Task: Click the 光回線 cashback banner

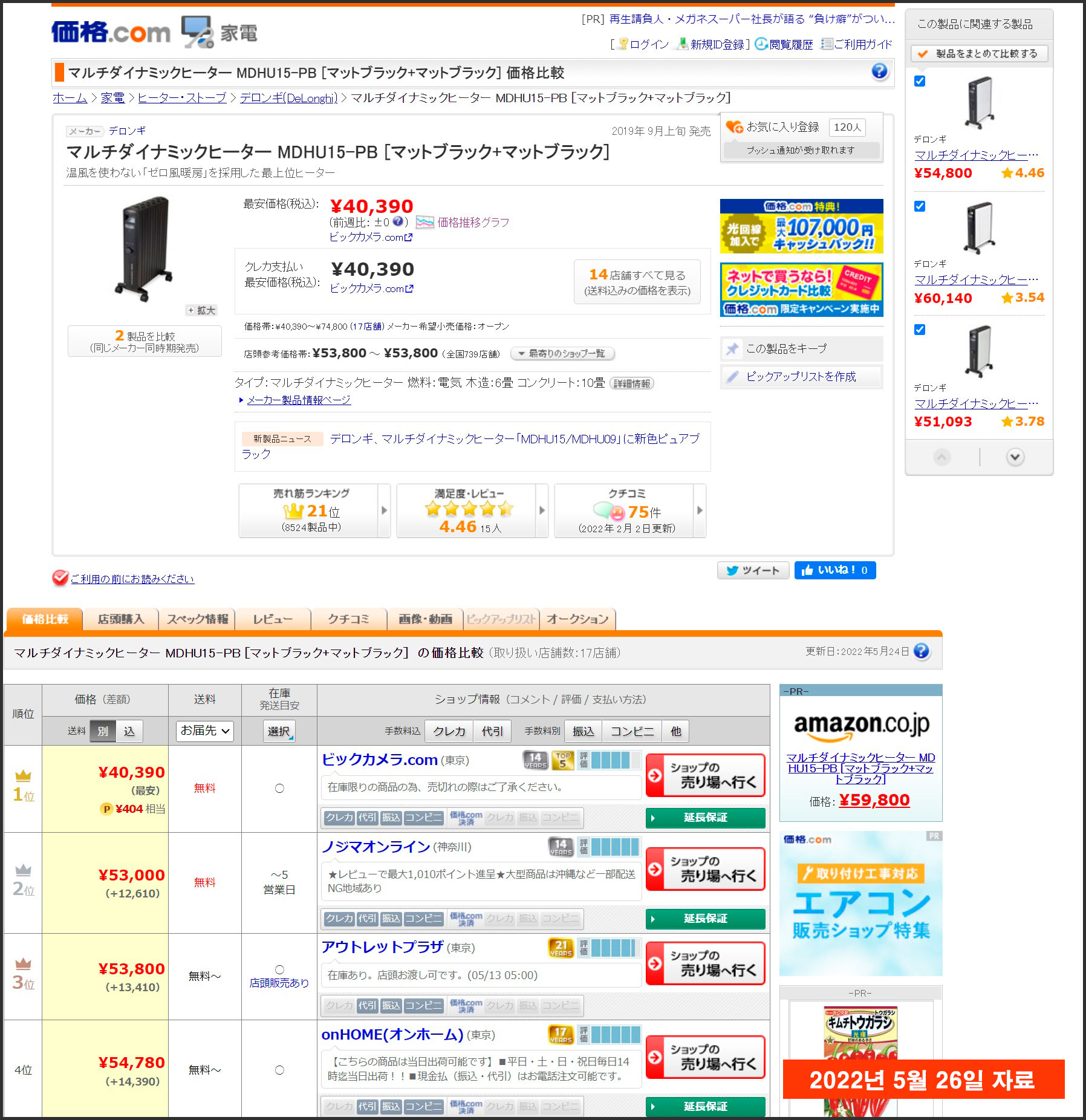Action: 801,226
